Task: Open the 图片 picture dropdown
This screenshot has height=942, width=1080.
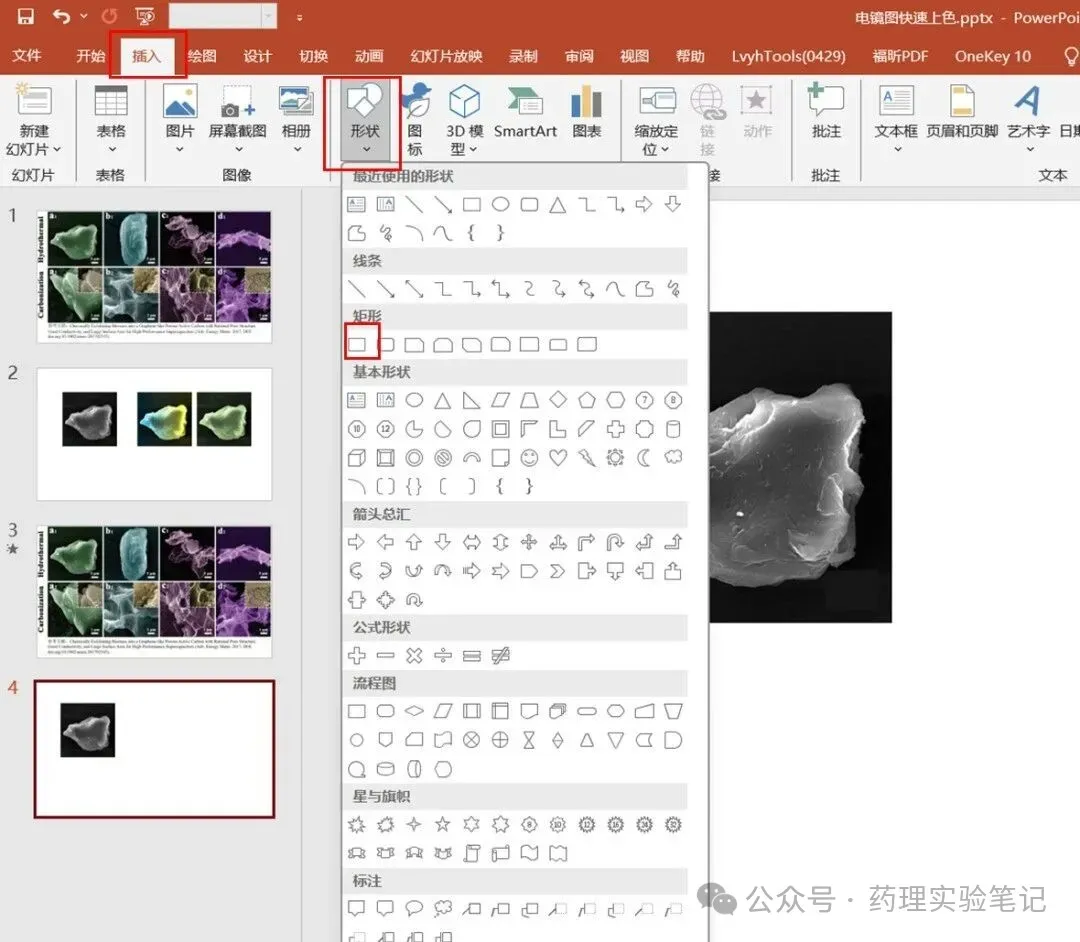Action: [x=180, y=120]
